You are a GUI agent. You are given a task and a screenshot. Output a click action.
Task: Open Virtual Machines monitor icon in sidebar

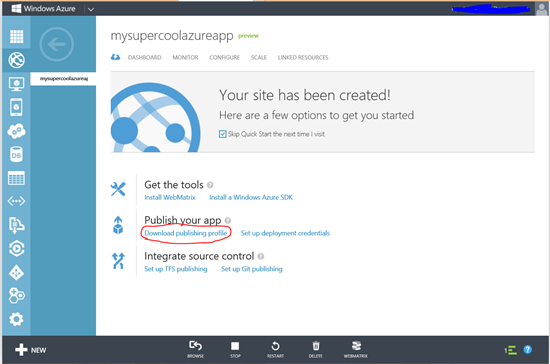pos(16,84)
